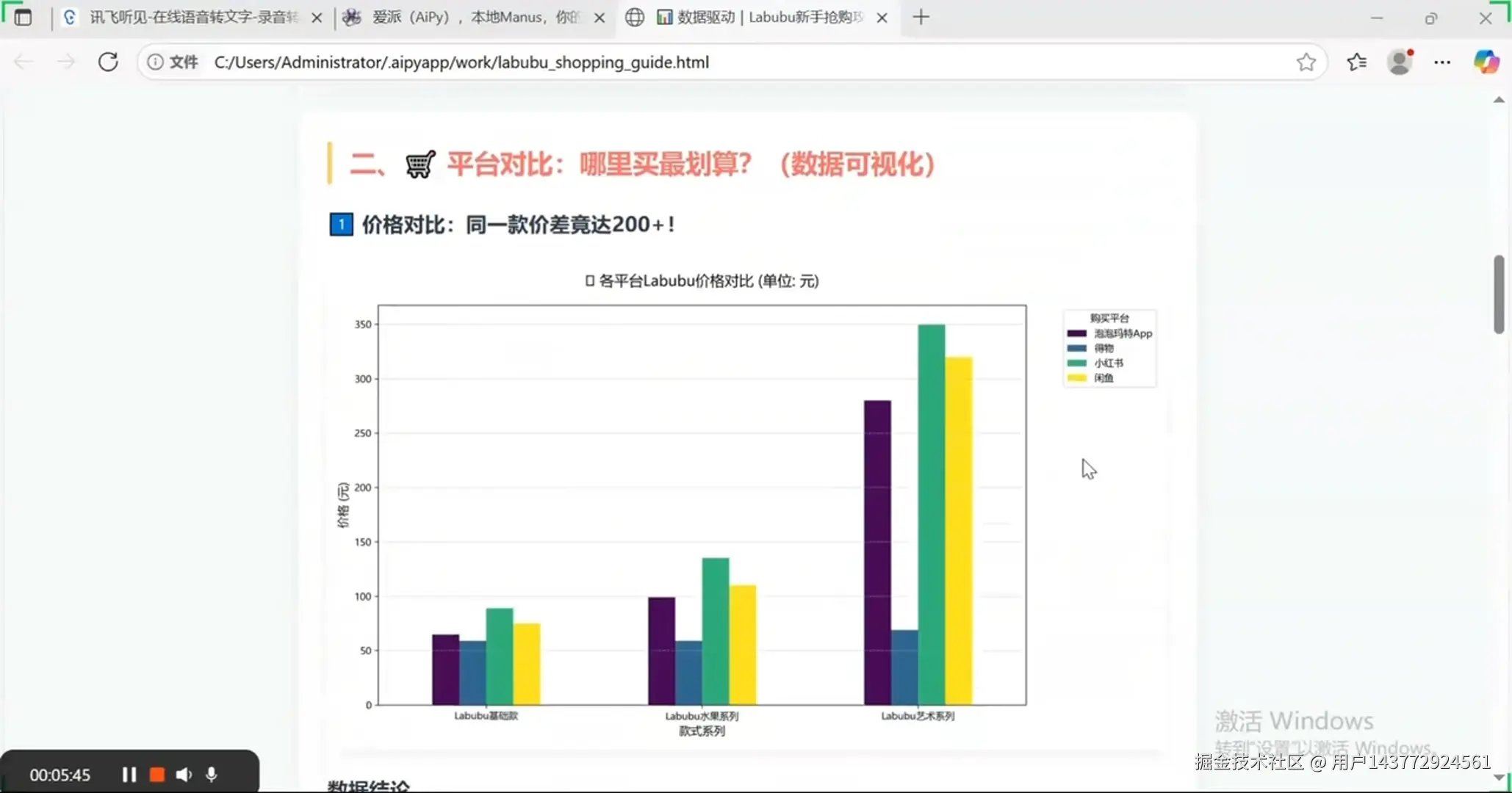This screenshot has height=793, width=1512.
Task: Click the 小红书 green legend swatch
Action: pyautogui.click(x=1076, y=363)
